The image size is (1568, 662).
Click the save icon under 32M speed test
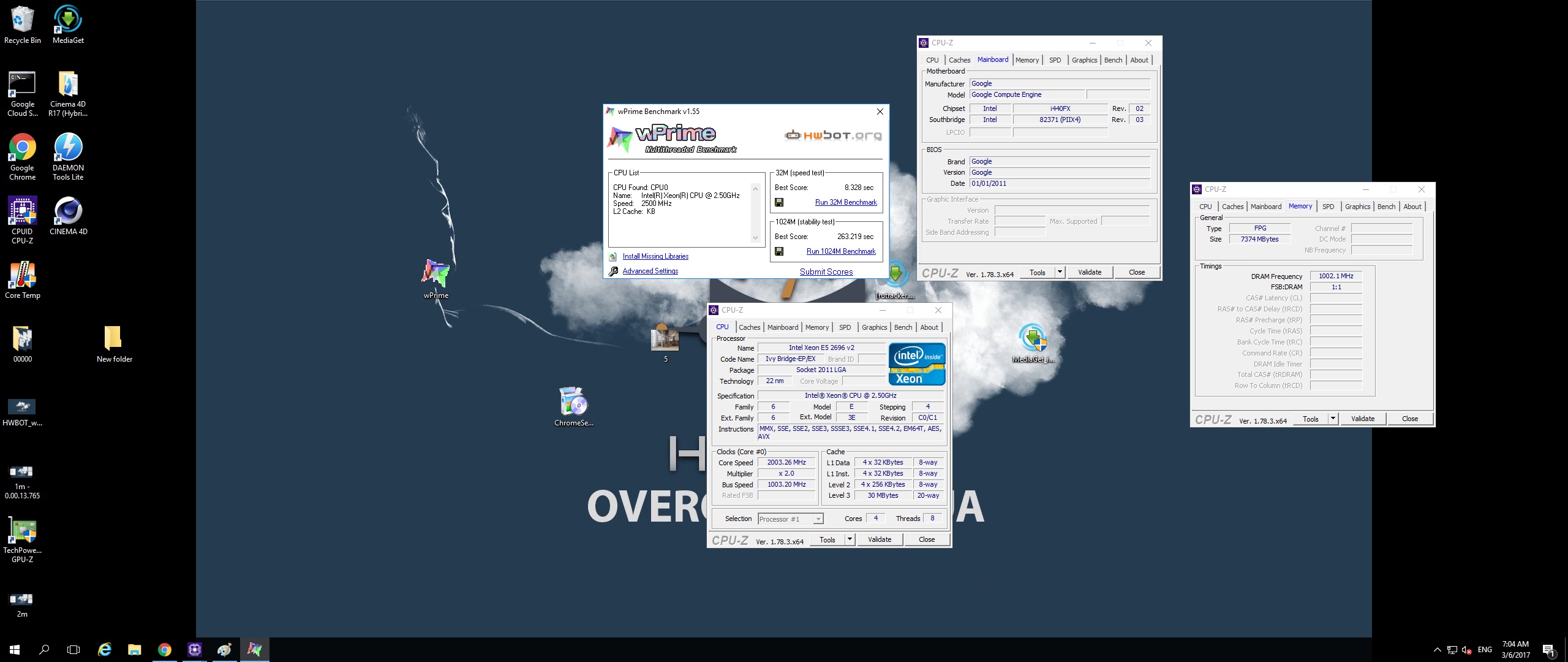tap(779, 202)
